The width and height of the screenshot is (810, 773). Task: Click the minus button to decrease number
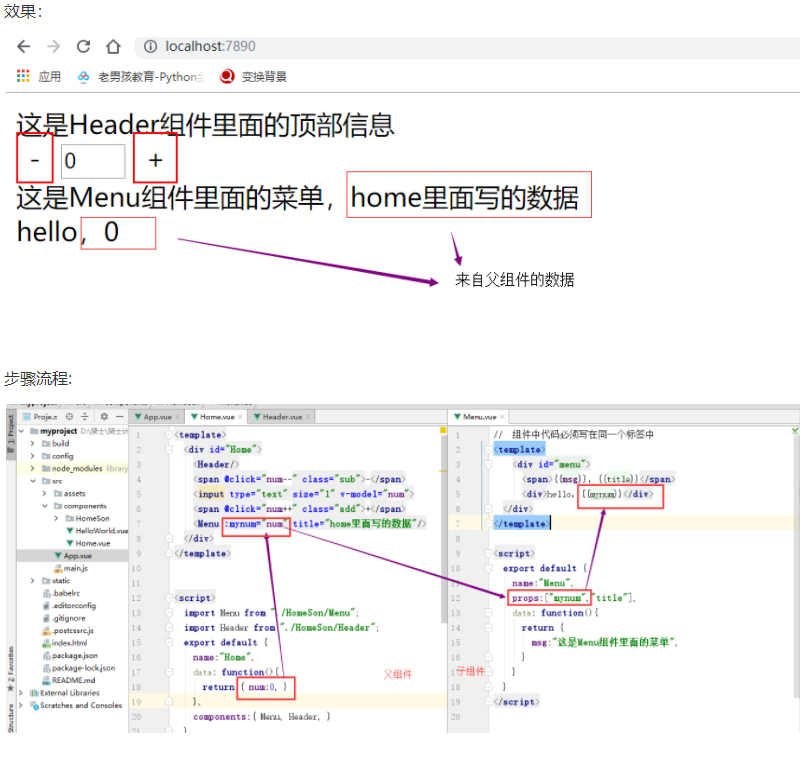point(35,160)
